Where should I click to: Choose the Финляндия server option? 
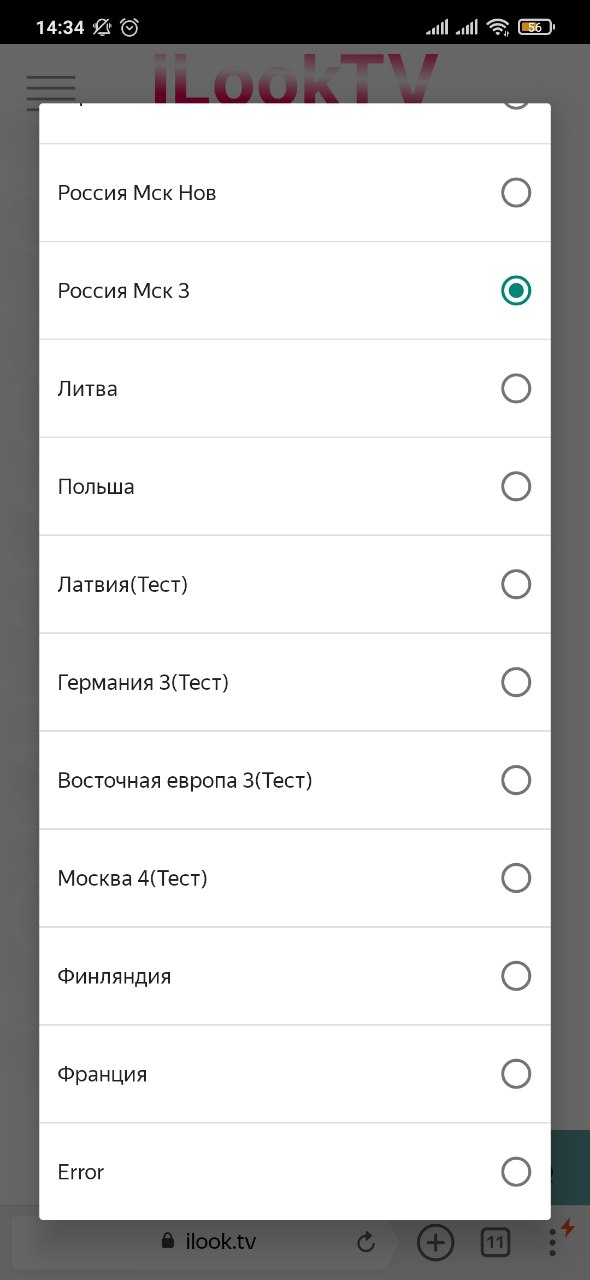[295, 977]
